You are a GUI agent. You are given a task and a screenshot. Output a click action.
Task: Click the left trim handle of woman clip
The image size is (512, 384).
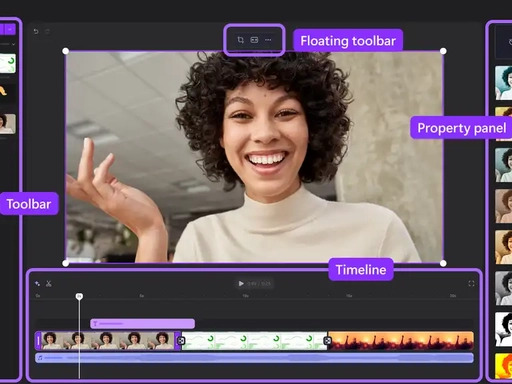pyautogui.click(x=38, y=340)
